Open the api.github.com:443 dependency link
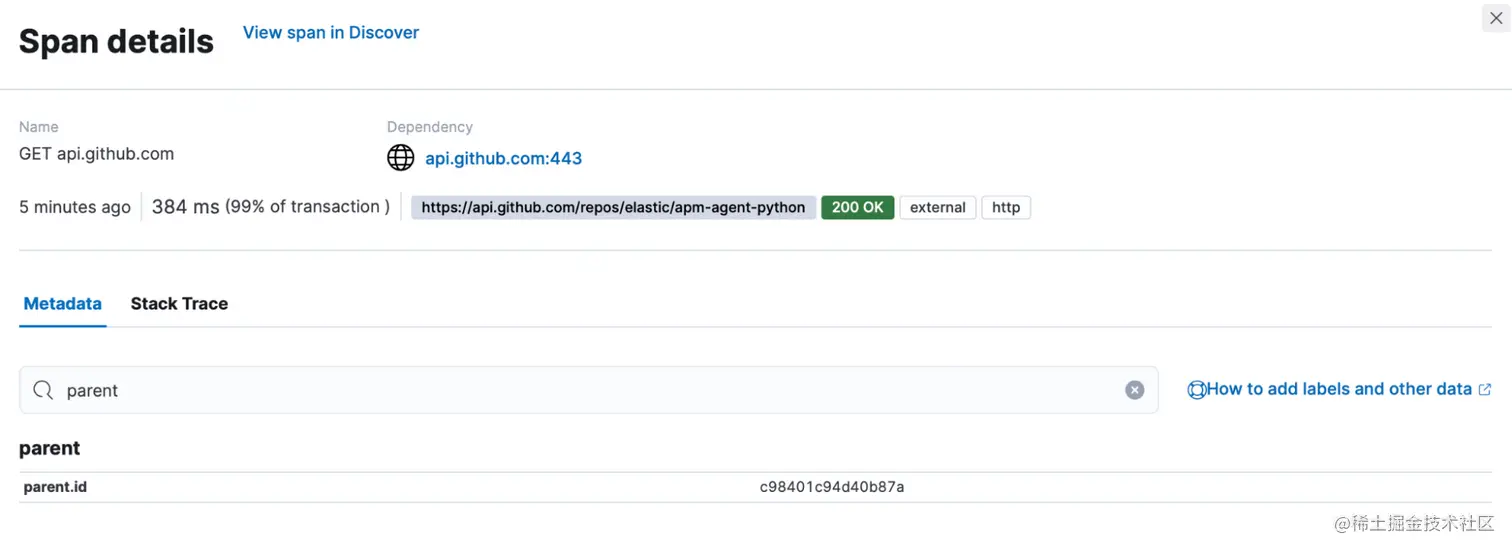The height and width of the screenshot is (551, 1512). (503, 158)
